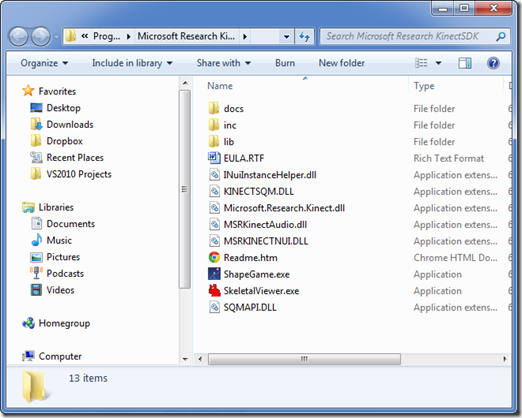The image size is (522, 418).
Task: Select the Microsoft.Research.Kinect.dll file icon
Action: pos(214,208)
